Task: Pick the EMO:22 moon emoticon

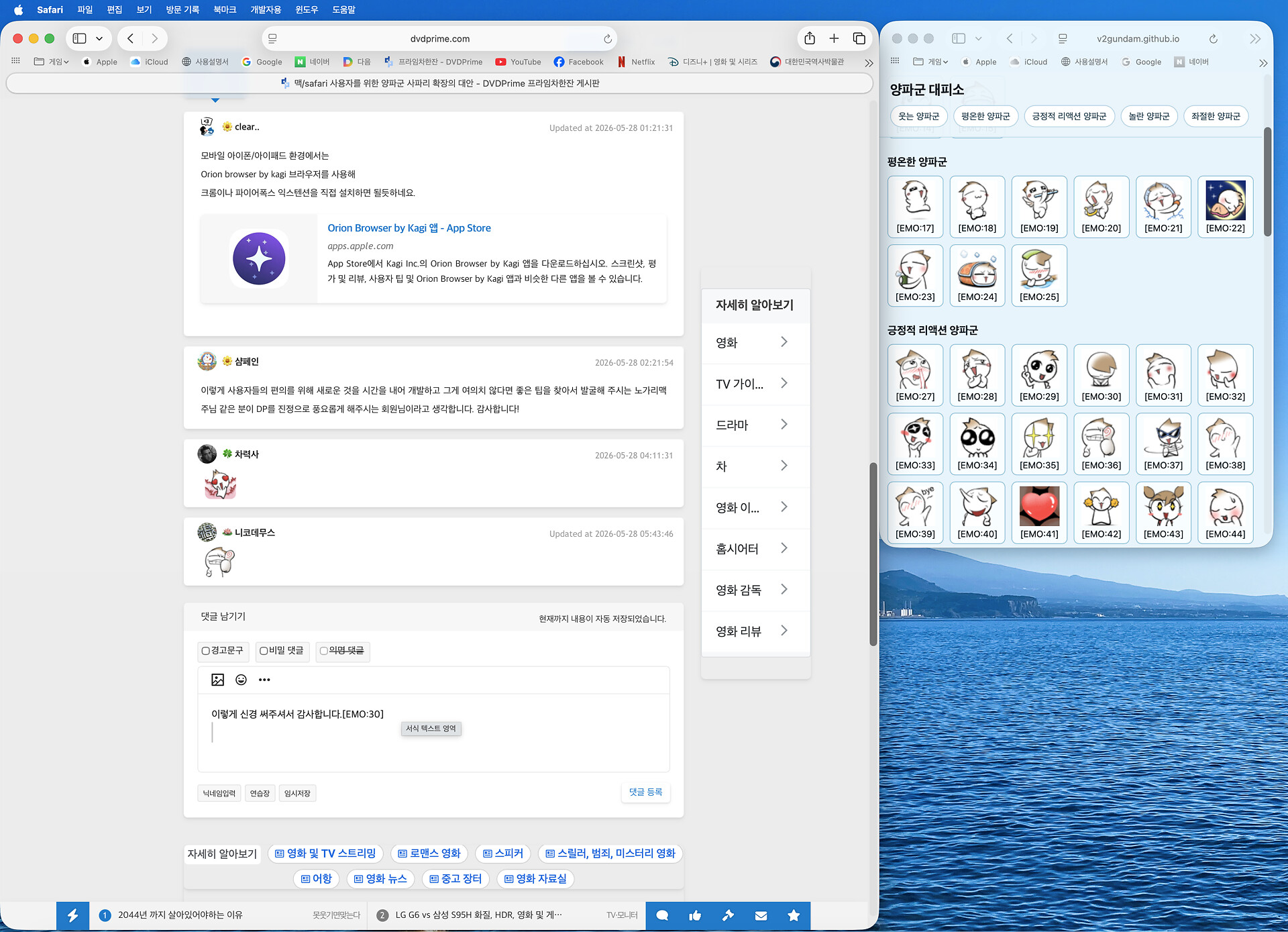Action: (x=1226, y=207)
